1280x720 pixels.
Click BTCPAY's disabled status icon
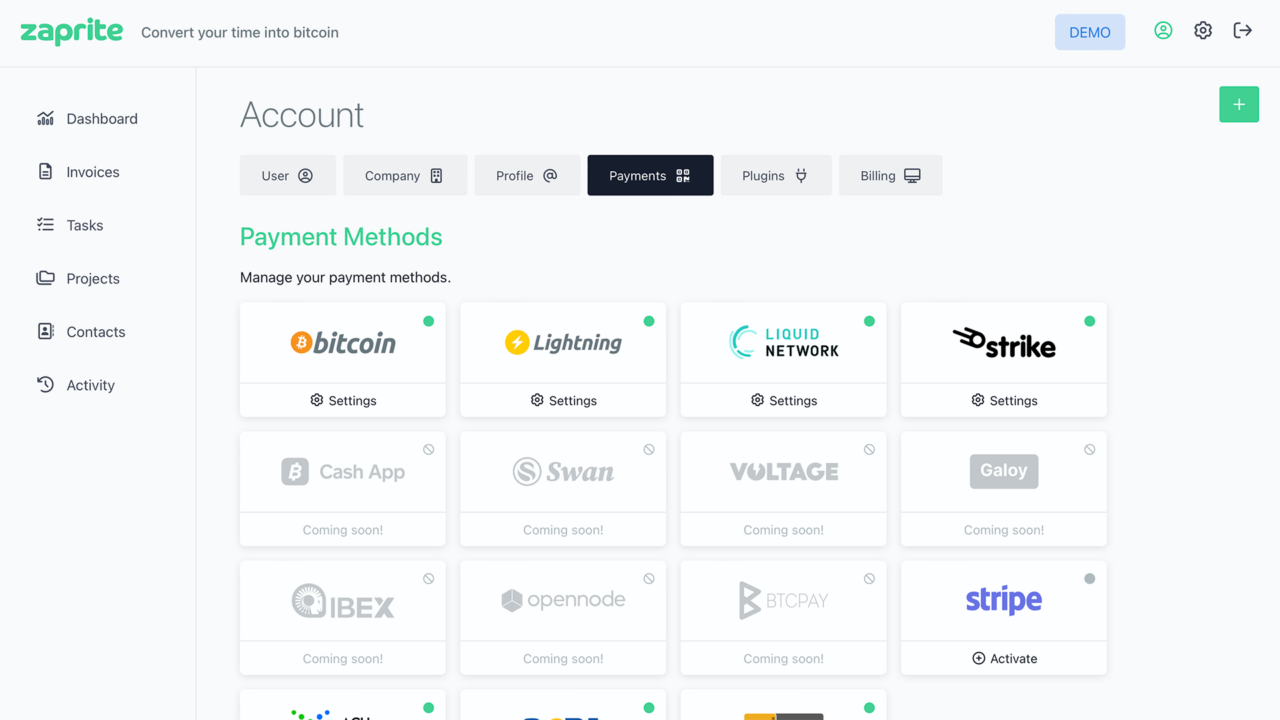click(869, 579)
